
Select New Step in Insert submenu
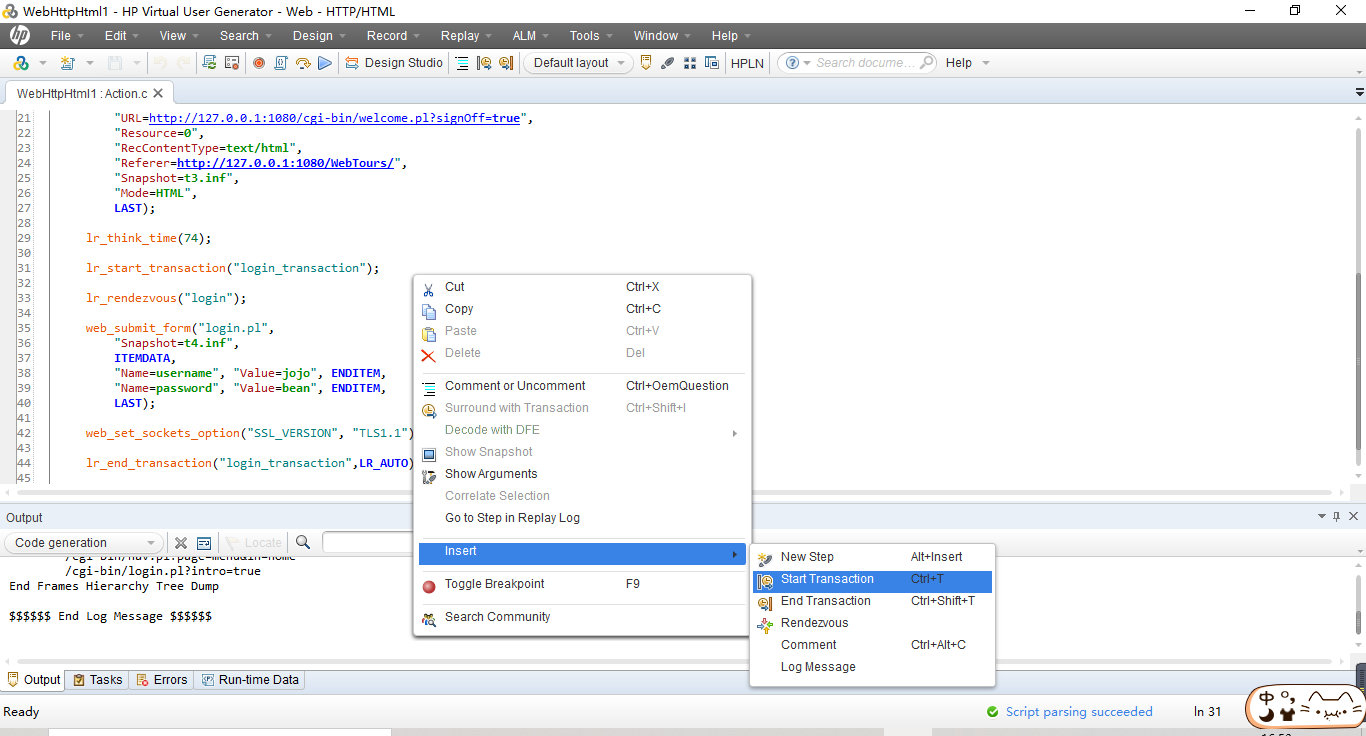coord(872,557)
